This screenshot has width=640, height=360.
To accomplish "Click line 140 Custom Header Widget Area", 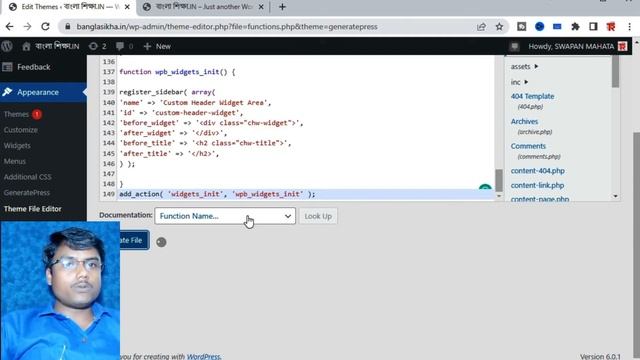I will (195, 102).
